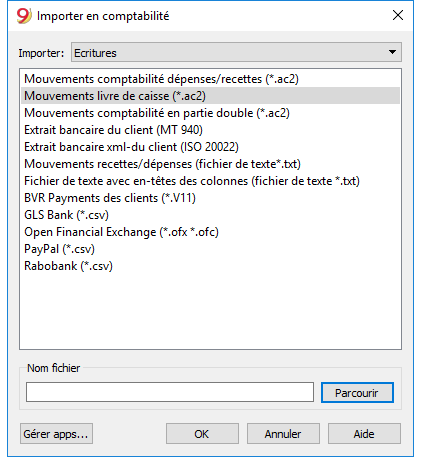Select the Rabobank (*.csv) entry
This screenshot has height=464, width=421.
click(x=210, y=266)
